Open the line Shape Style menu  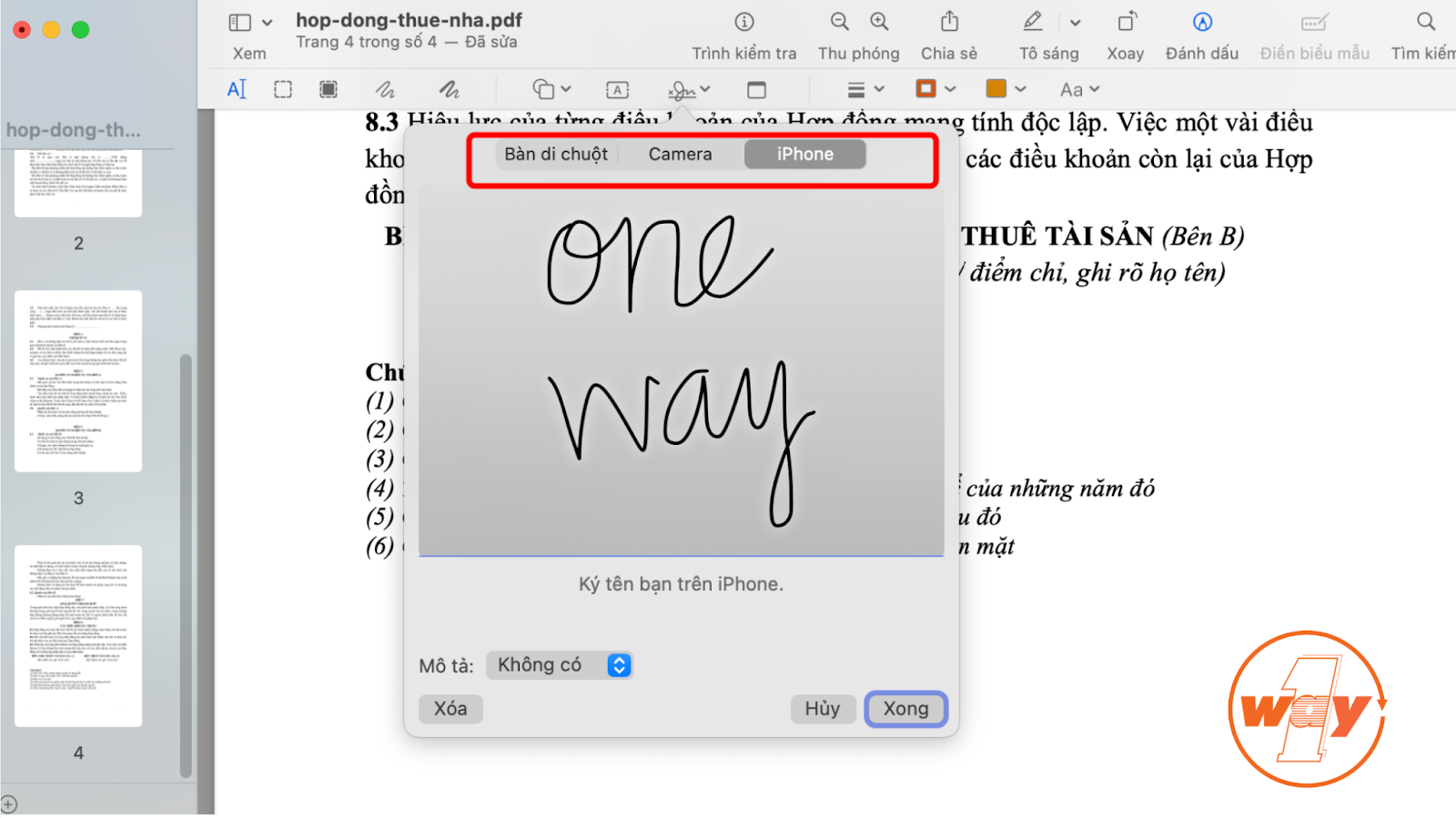tap(865, 89)
